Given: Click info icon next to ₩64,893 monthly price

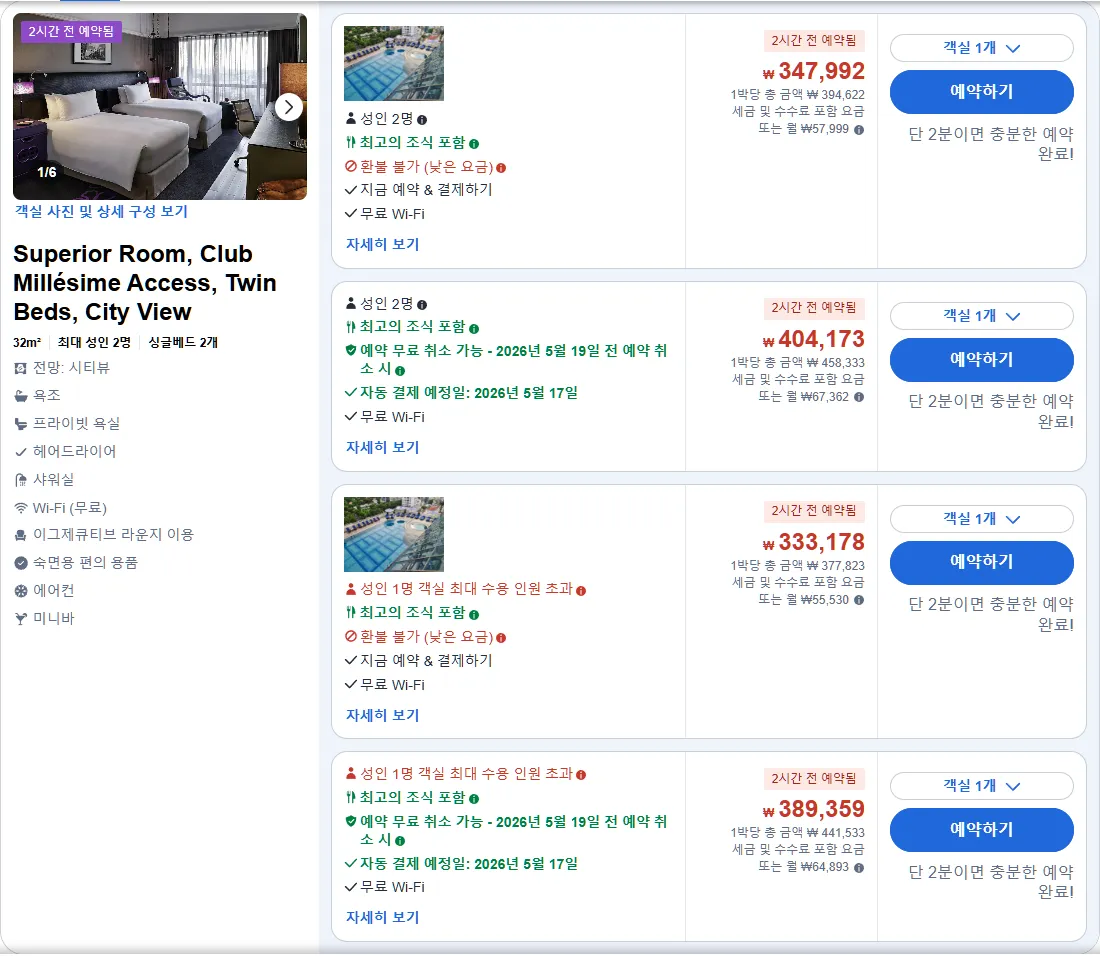Looking at the screenshot, I should pos(859,868).
